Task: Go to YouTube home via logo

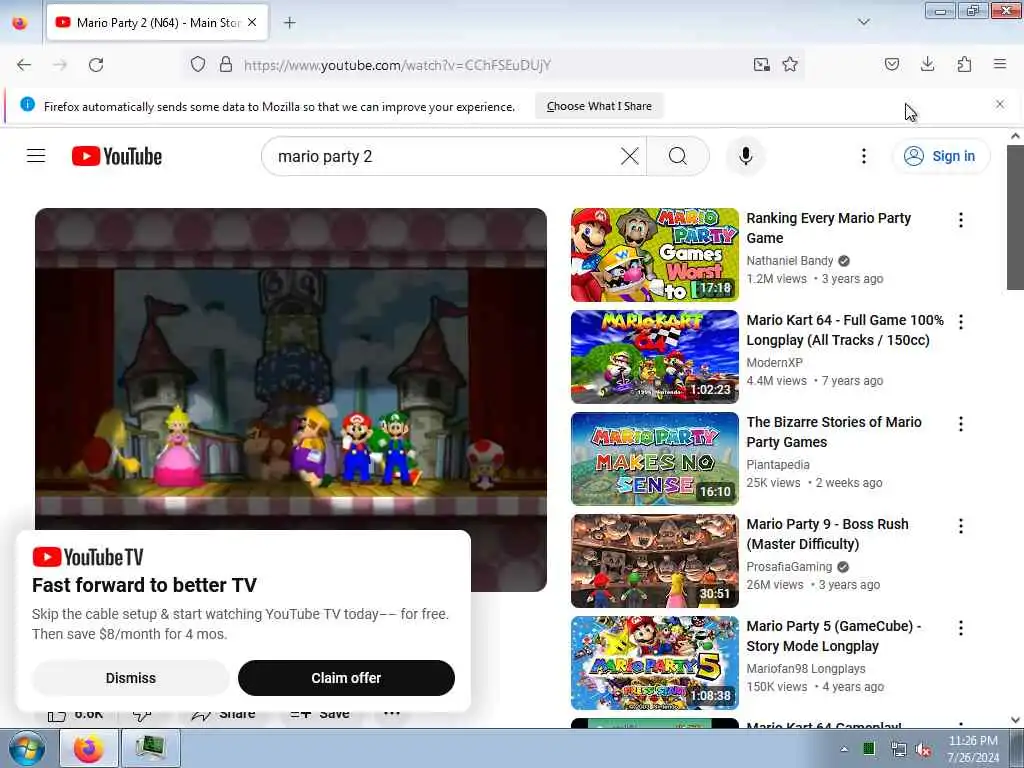Action: point(117,156)
